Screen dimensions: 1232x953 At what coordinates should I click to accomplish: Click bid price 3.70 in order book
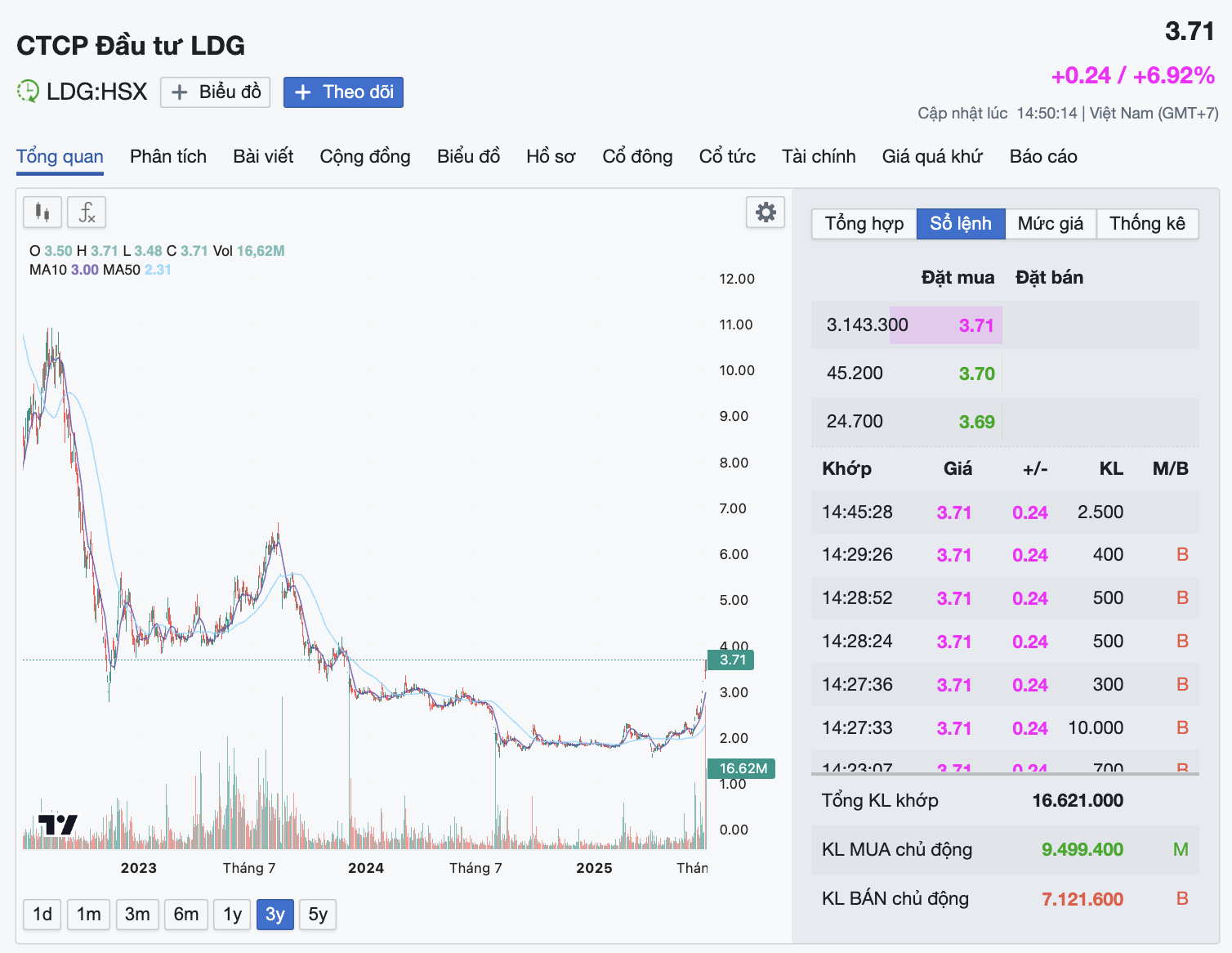[x=976, y=374]
